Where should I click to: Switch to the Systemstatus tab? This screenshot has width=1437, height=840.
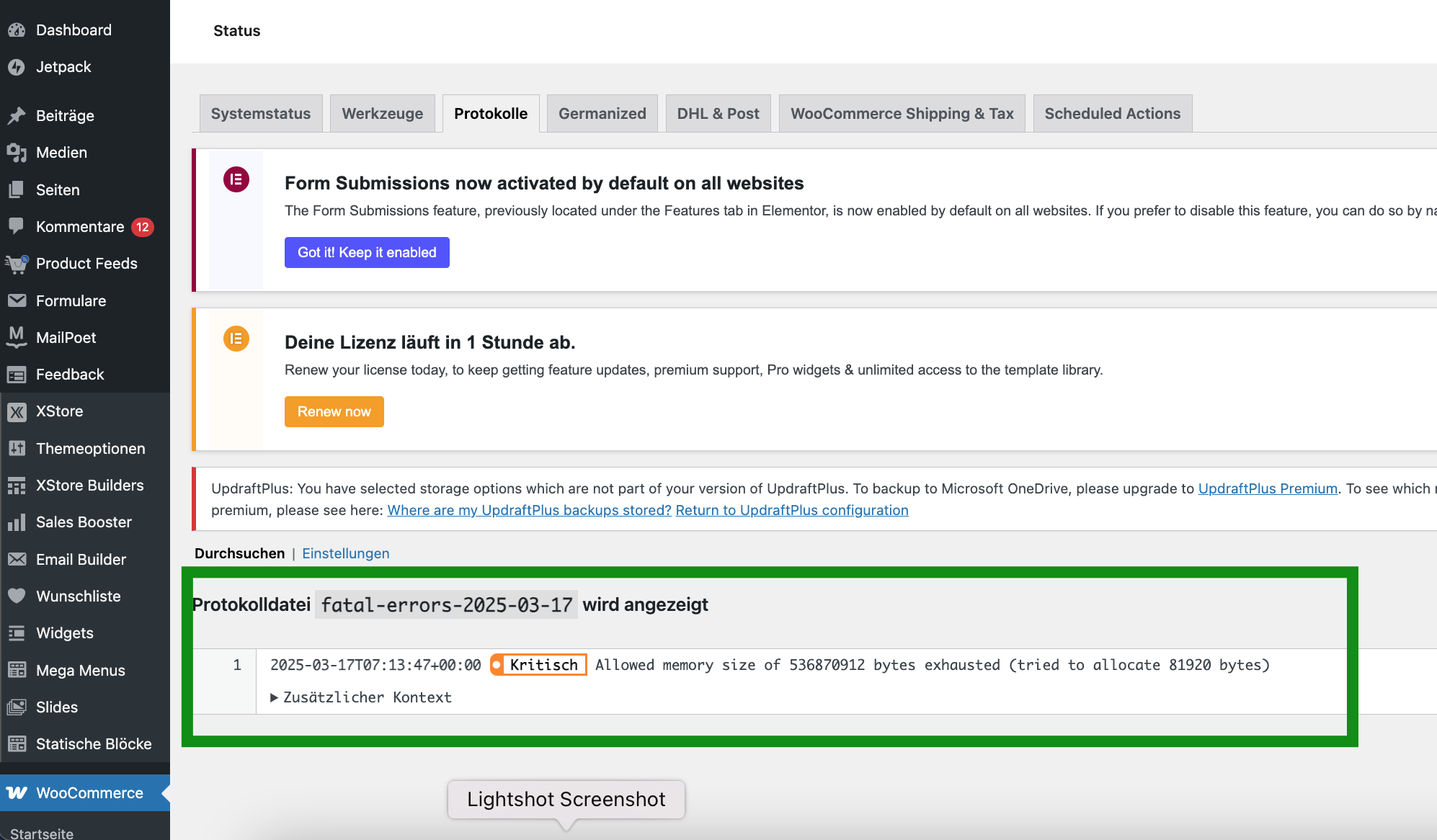tap(261, 113)
